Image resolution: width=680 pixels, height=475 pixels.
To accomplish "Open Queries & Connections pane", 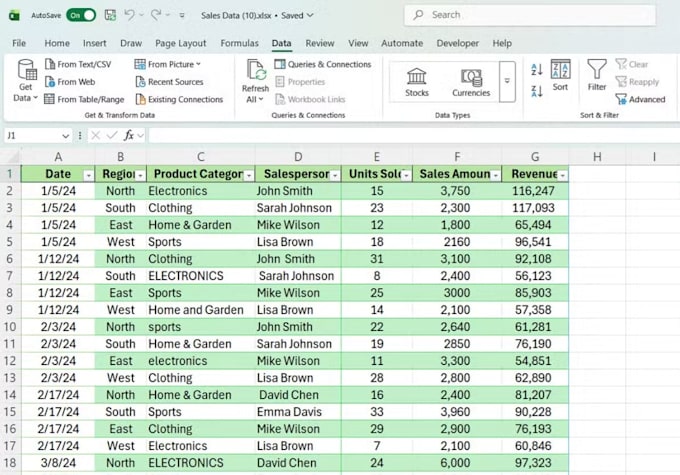I will tap(323, 64).
